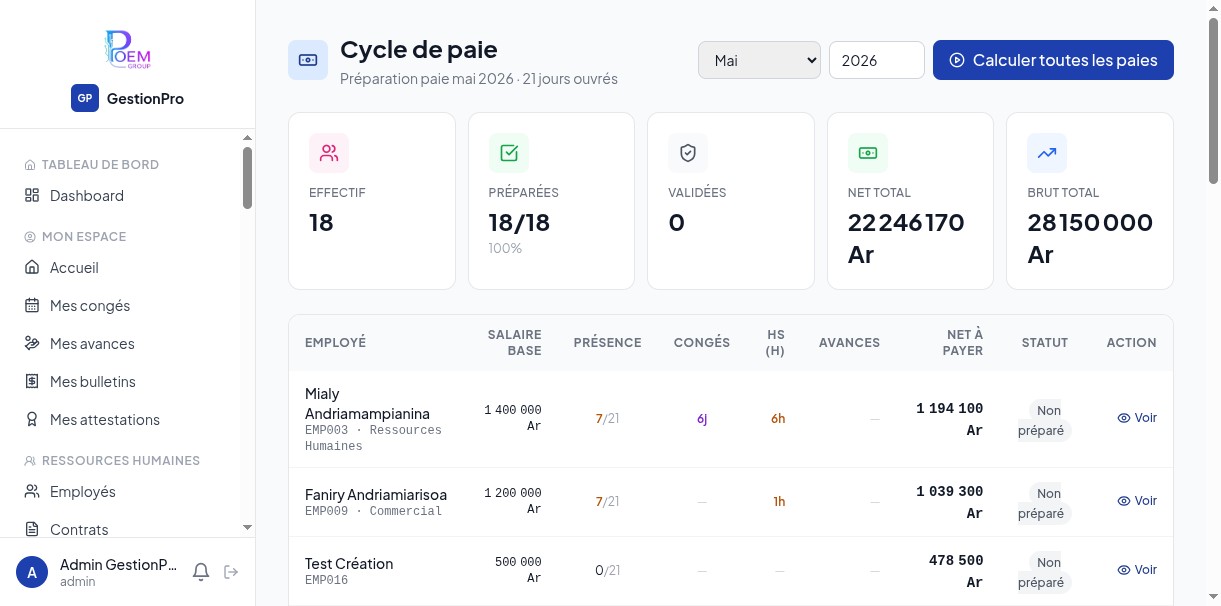
Task: Open the month dropdown showing Mai
Action: (759, 60)
